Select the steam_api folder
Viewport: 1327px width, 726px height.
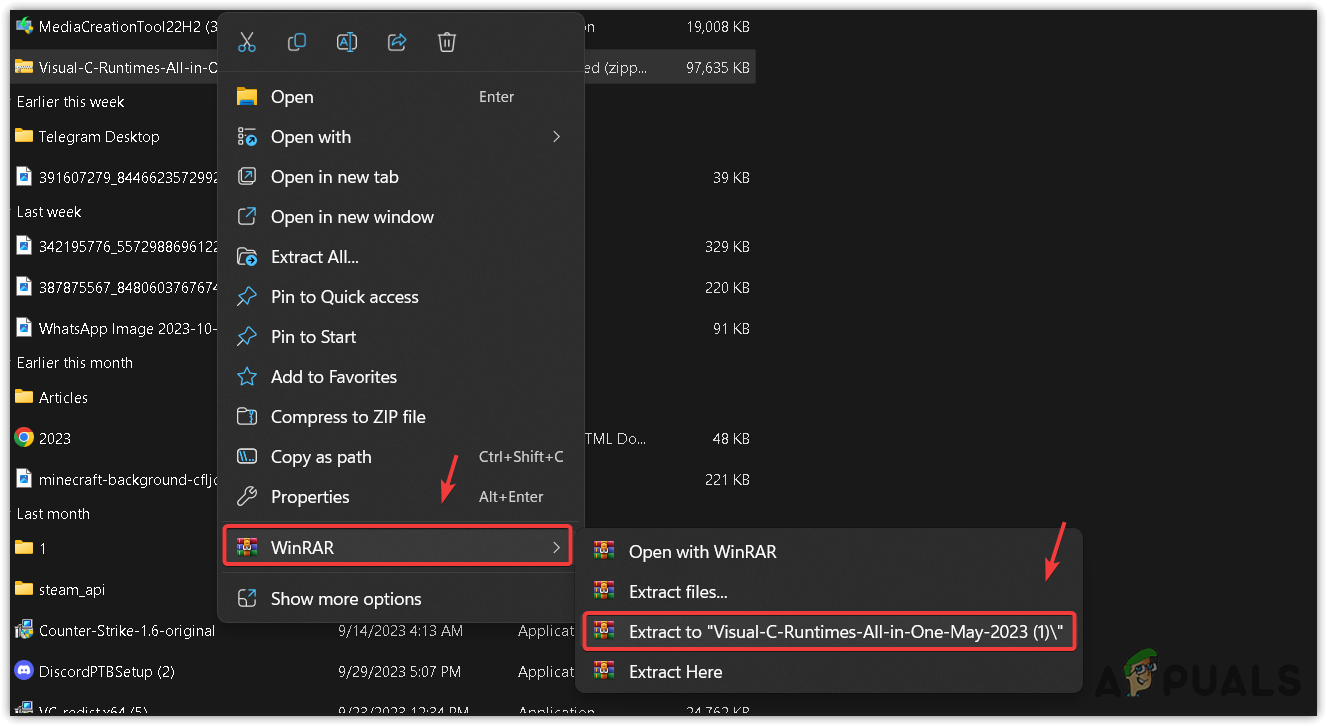click(x=72, y=590)
